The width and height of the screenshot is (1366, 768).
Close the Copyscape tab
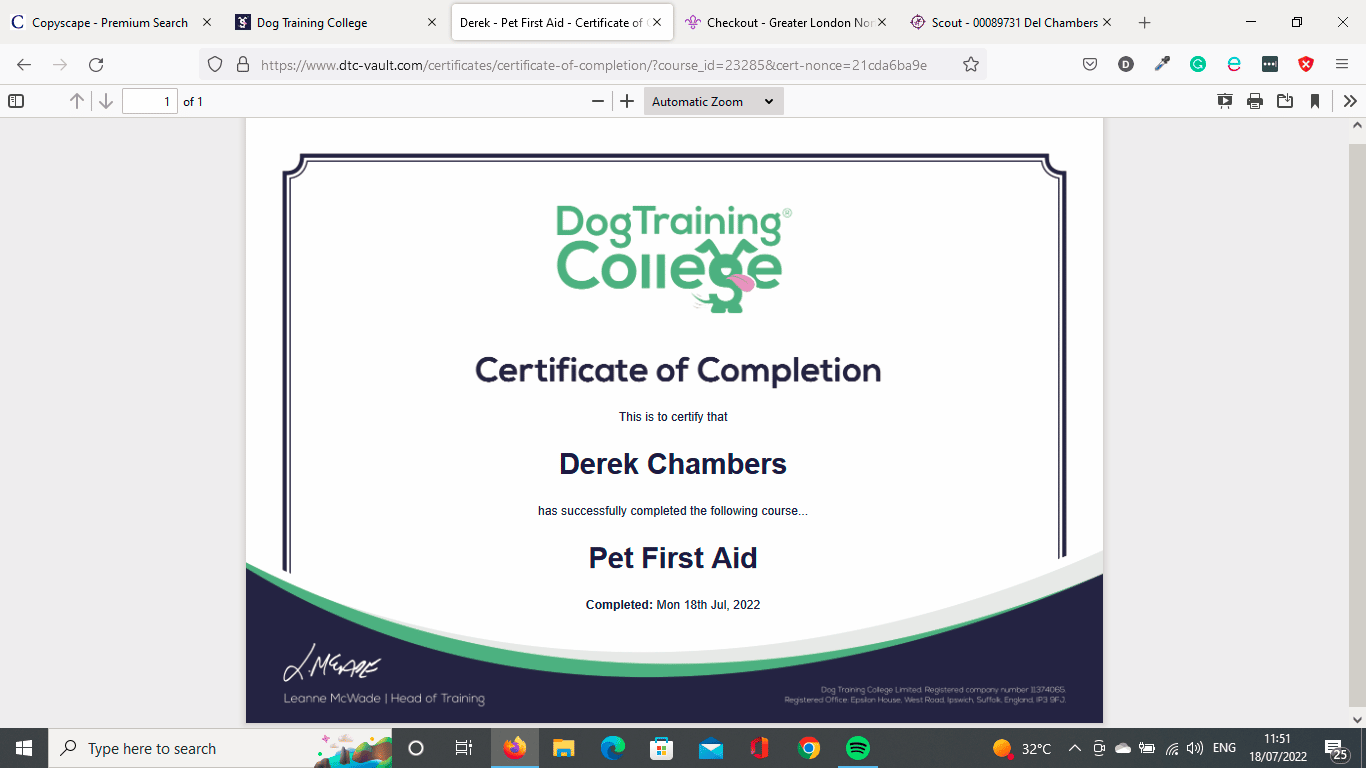(x=206, y=22)
